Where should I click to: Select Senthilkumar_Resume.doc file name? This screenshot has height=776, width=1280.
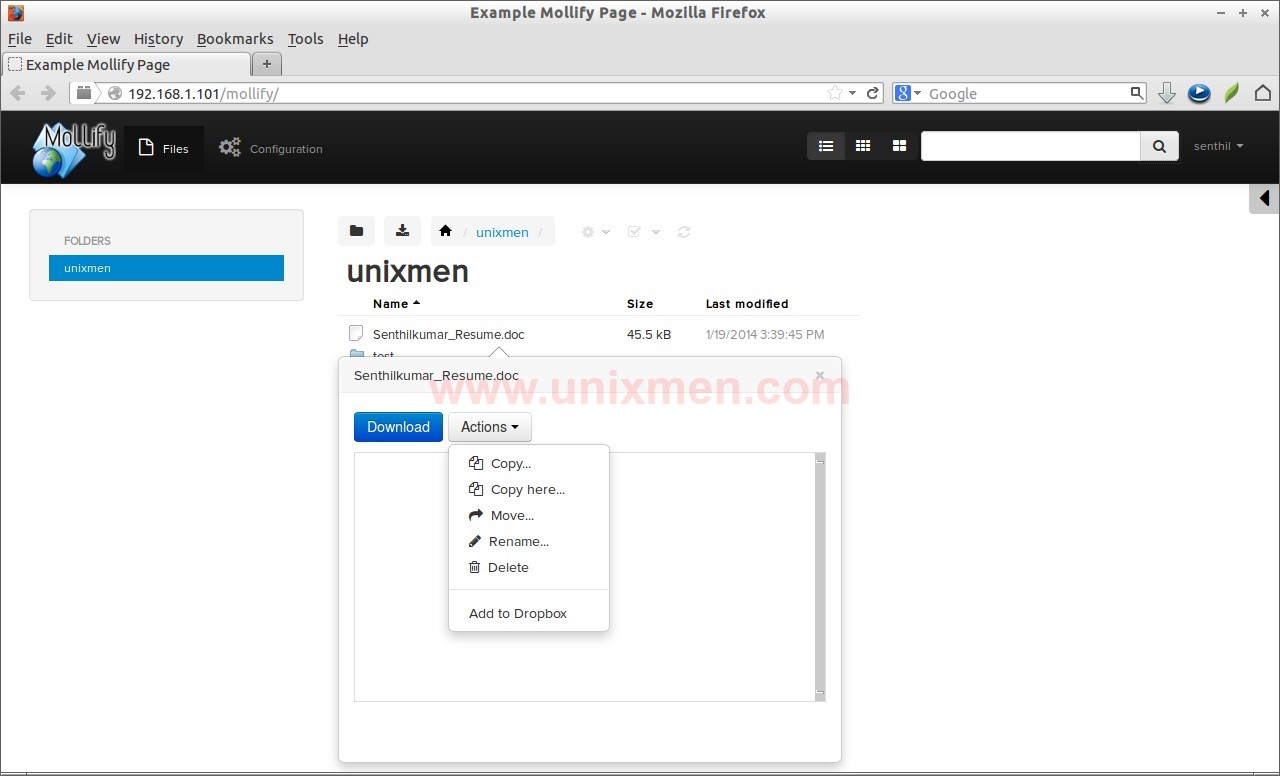pyautogui.click(x=448, y=334)
